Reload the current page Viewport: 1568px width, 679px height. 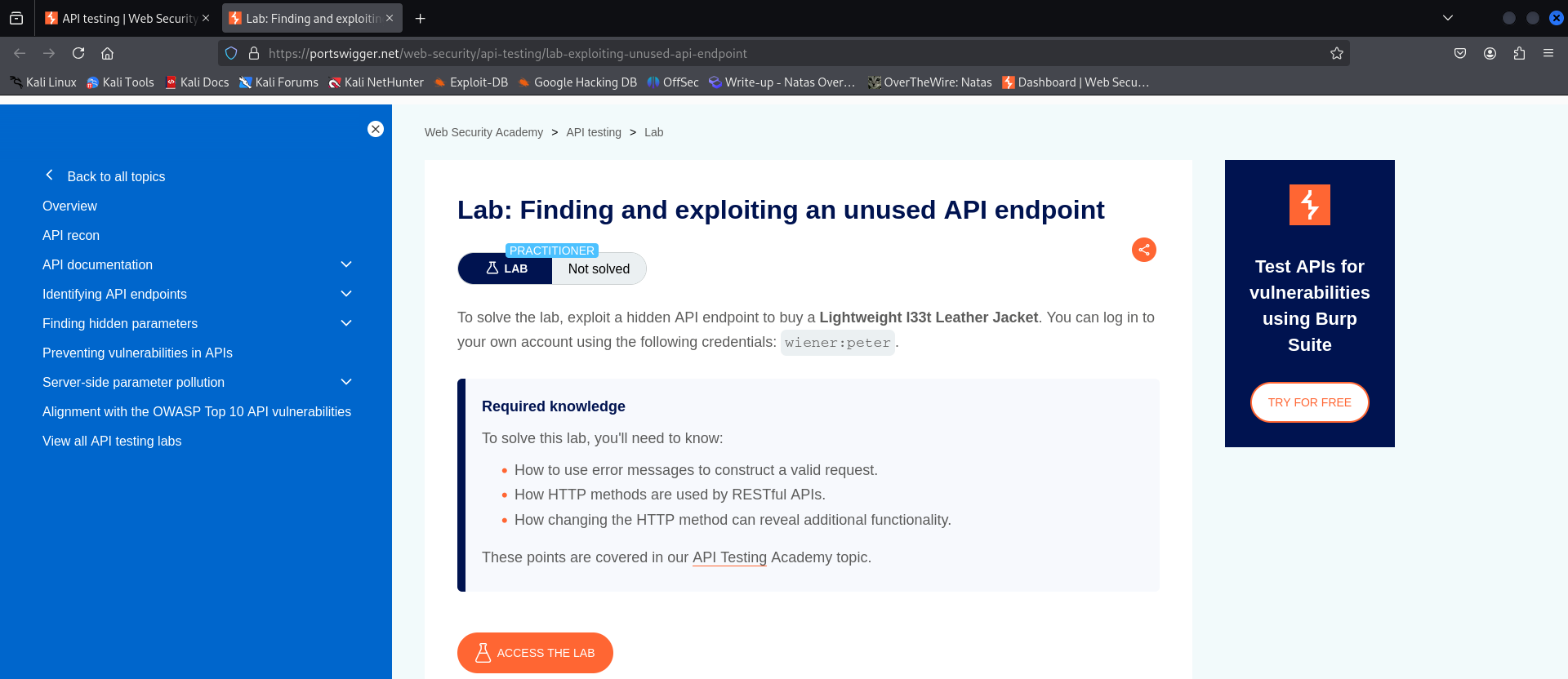78,53
